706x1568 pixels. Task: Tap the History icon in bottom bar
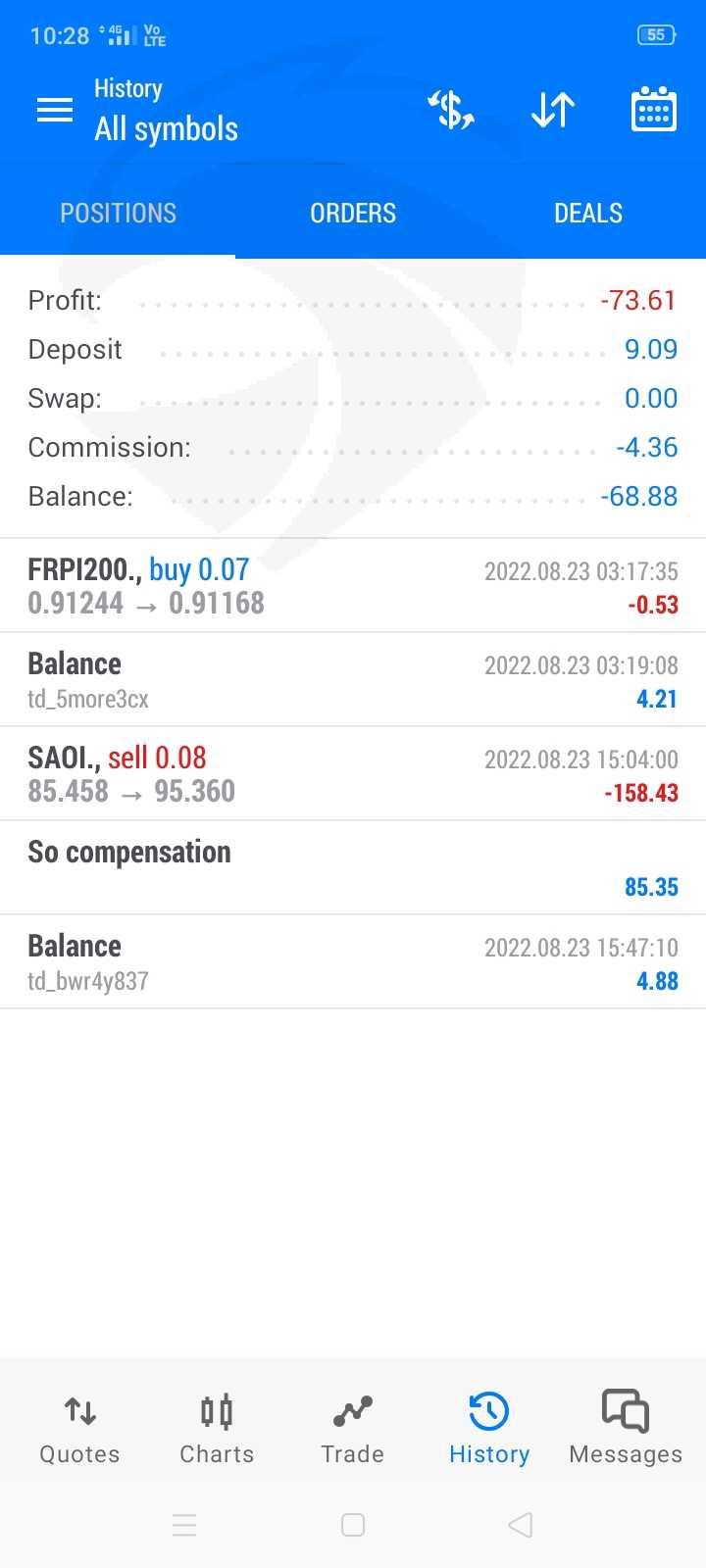click(x=489, y=1429)
